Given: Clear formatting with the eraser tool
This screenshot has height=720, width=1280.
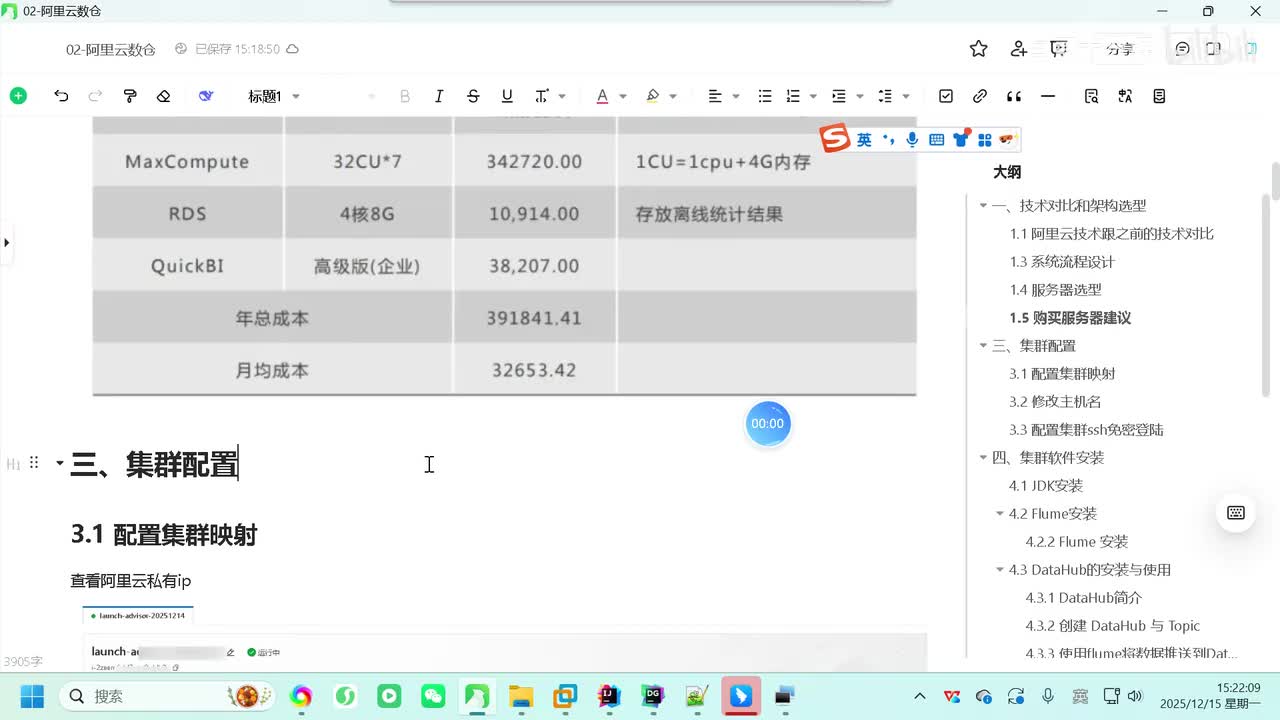Looking at the screenshot, I should tap(164, 96).
